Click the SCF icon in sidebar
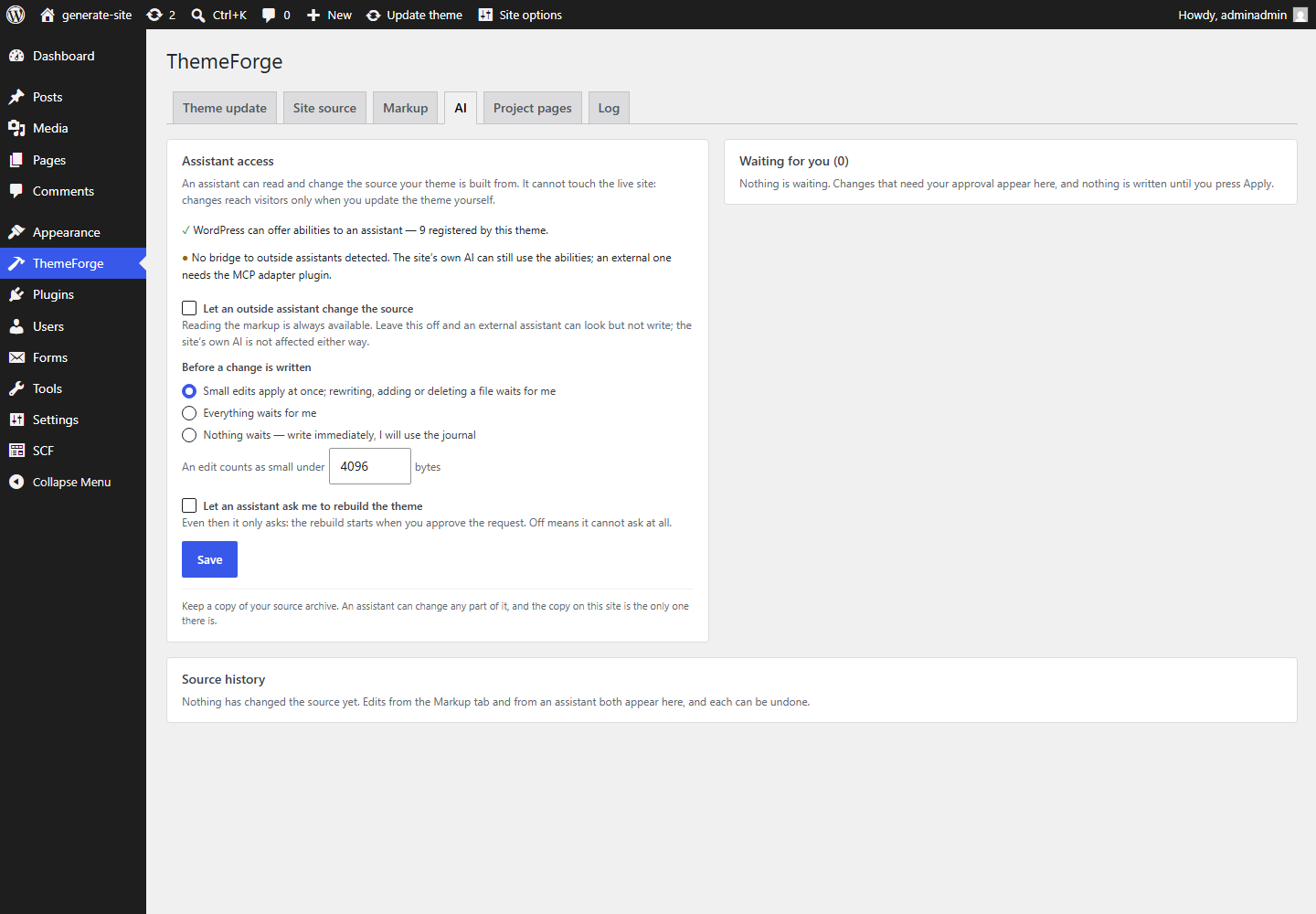Viewport: 1316px width, 914px height. [x=16, y=451]
